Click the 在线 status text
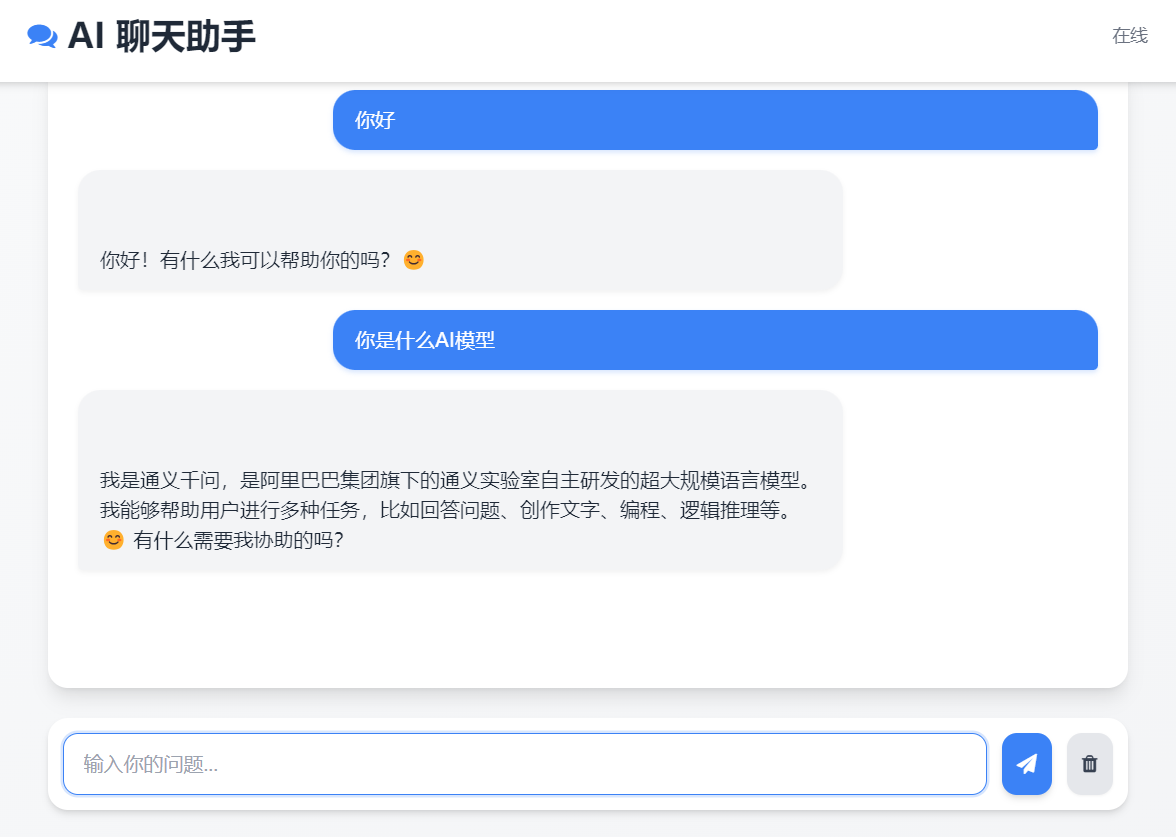 pyautogui.click(x=1130, y=35)
